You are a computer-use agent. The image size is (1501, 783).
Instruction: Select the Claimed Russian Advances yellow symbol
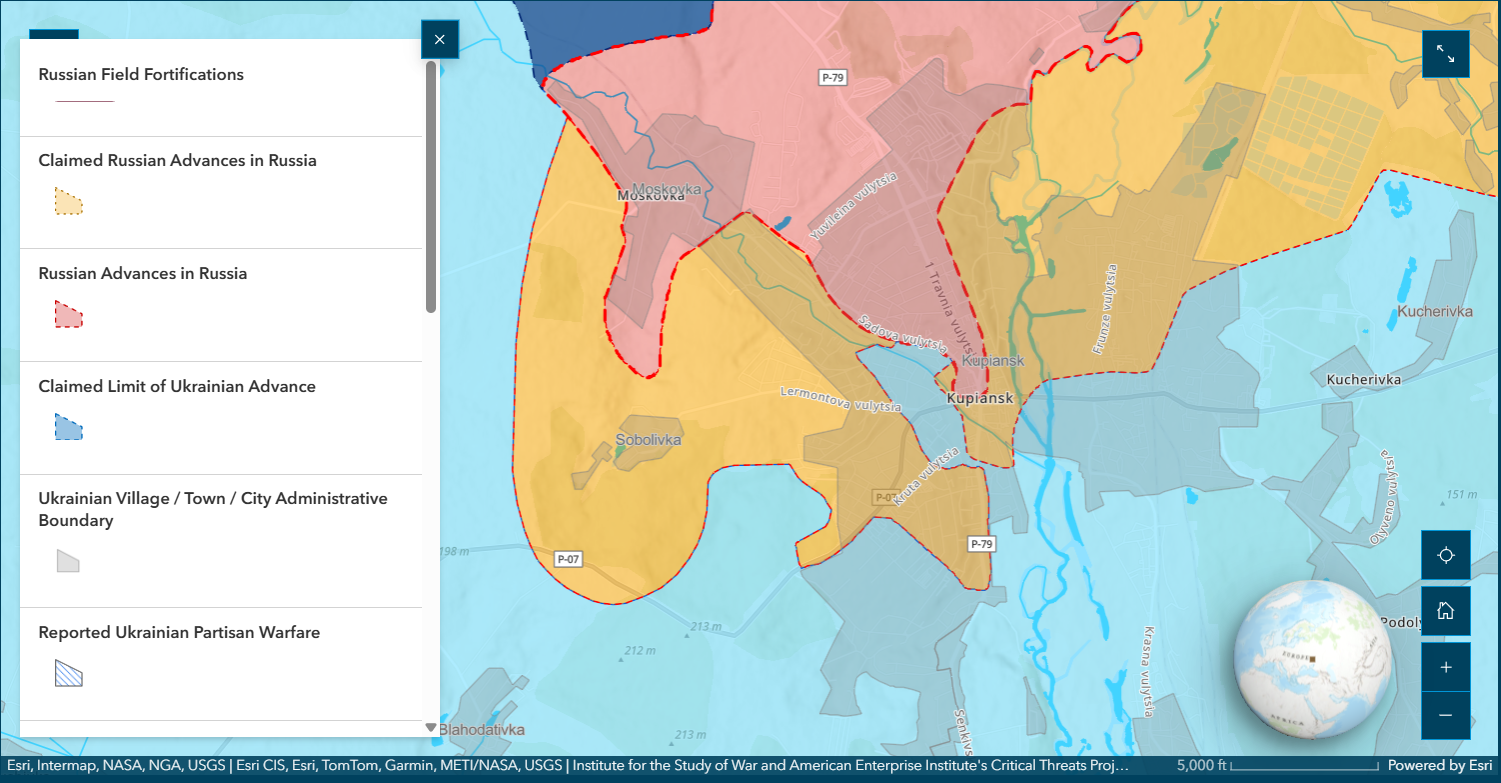click(68, 201)
